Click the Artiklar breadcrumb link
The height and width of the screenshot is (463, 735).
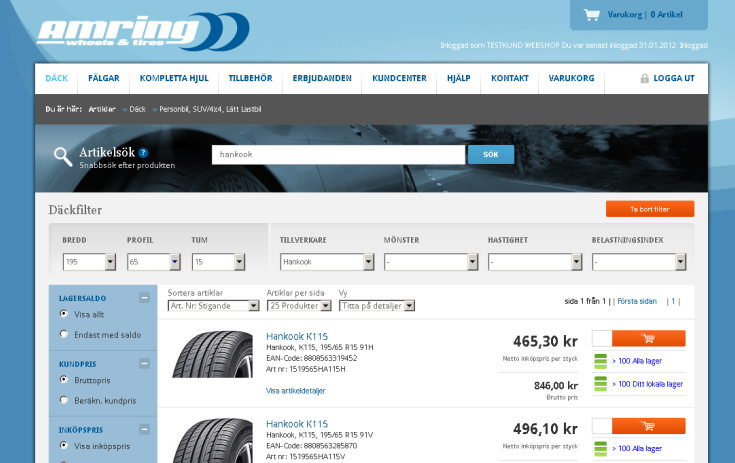point(102,109)
